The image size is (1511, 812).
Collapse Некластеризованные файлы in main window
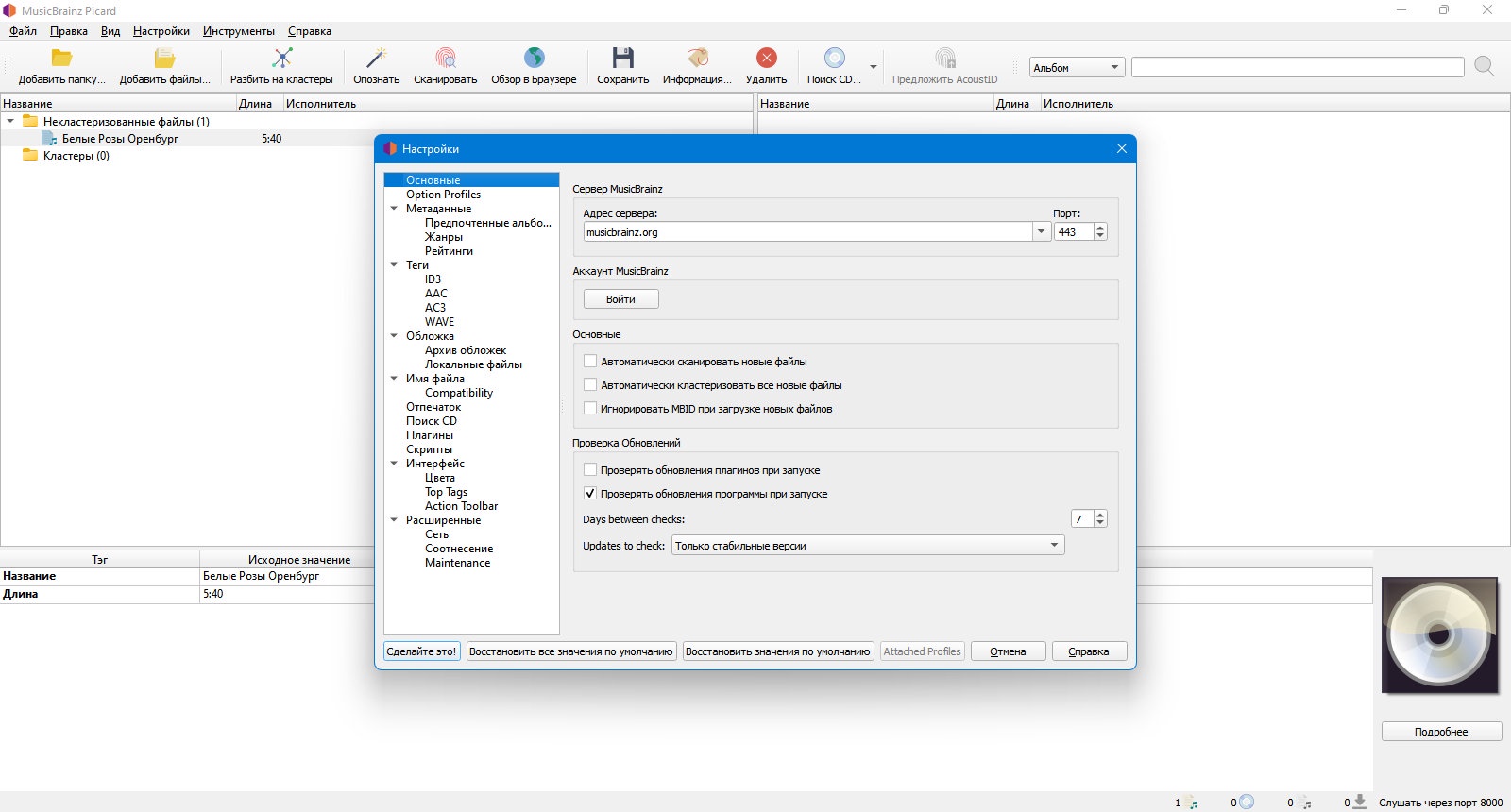click(x=10, y=122)
